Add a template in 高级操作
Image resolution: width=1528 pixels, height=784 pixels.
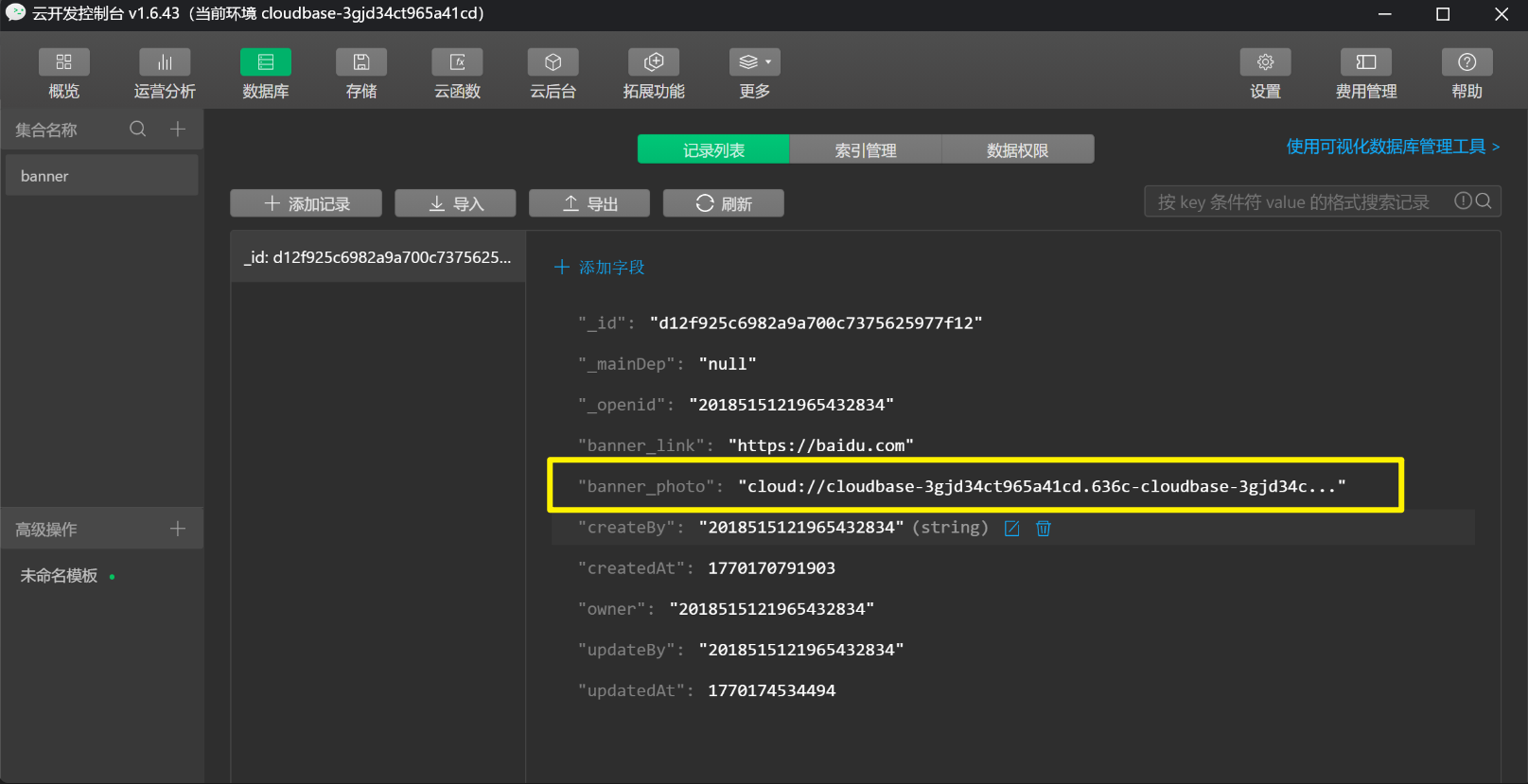178,529
